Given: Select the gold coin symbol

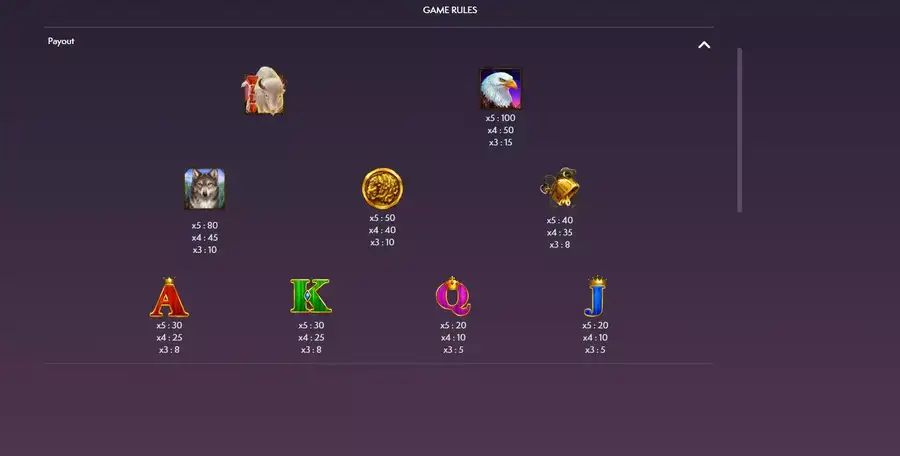Looking at the screenshot, I should 382,188.
